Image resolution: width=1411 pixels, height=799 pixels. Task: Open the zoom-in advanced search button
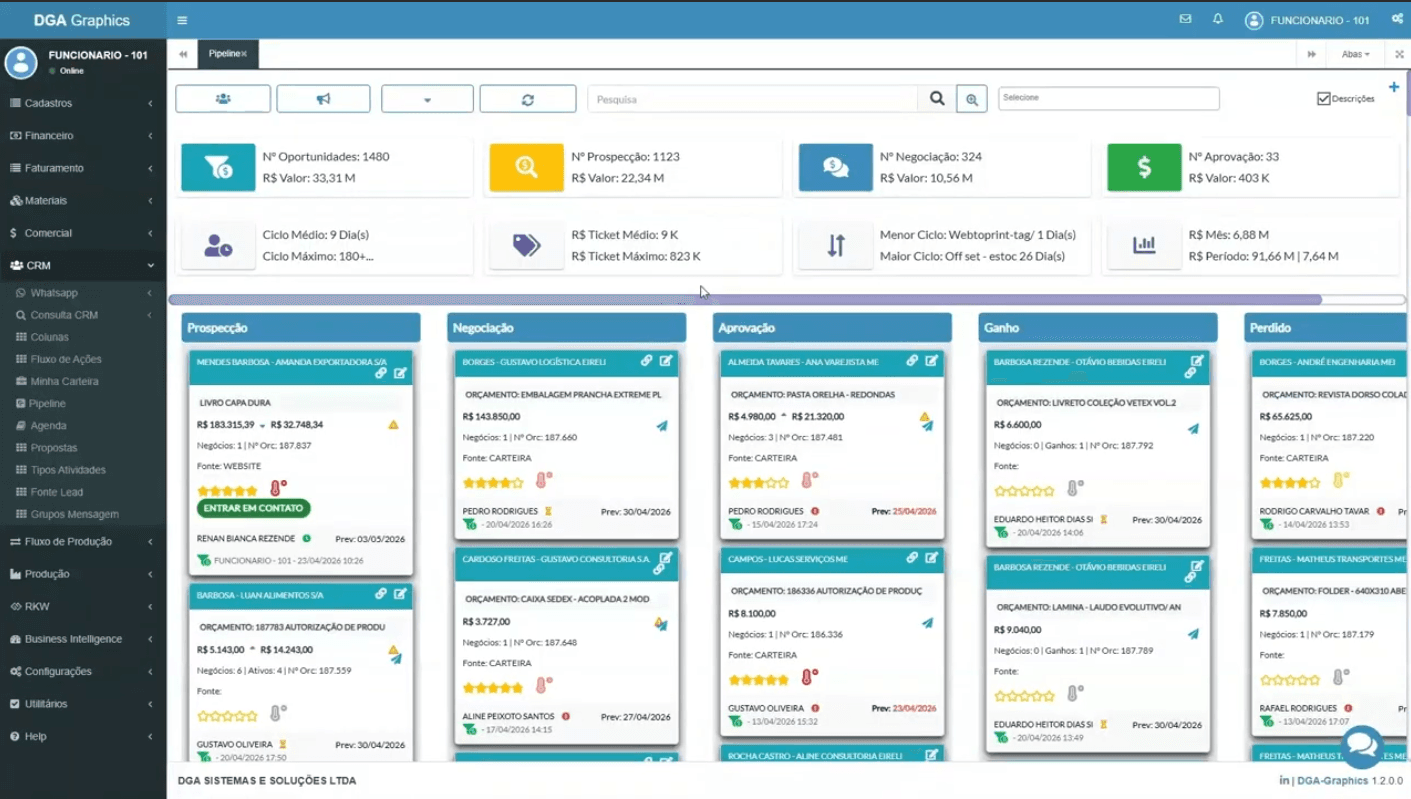(971, 99)
